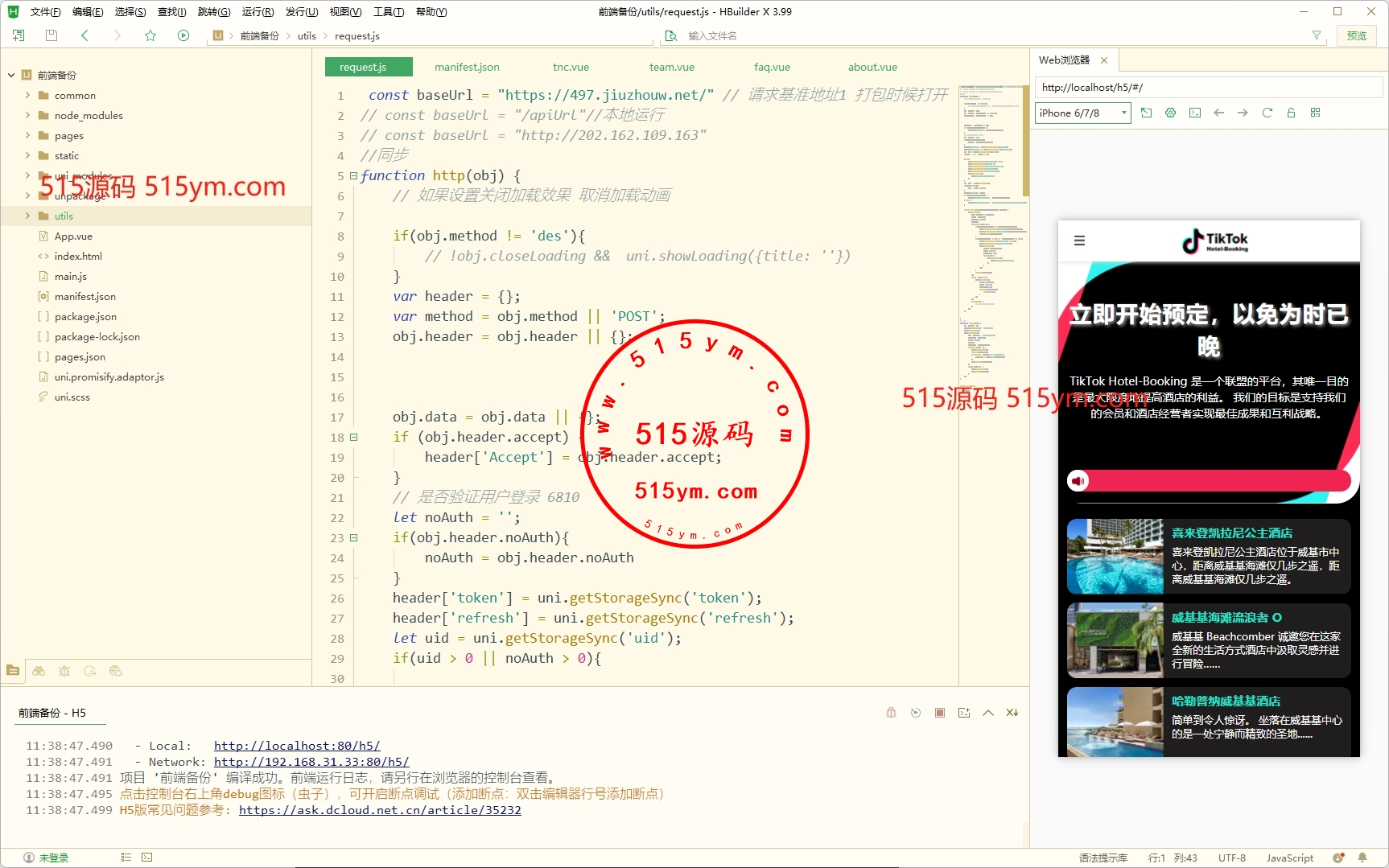Refresh the Web browser preview

[1267, 113]
